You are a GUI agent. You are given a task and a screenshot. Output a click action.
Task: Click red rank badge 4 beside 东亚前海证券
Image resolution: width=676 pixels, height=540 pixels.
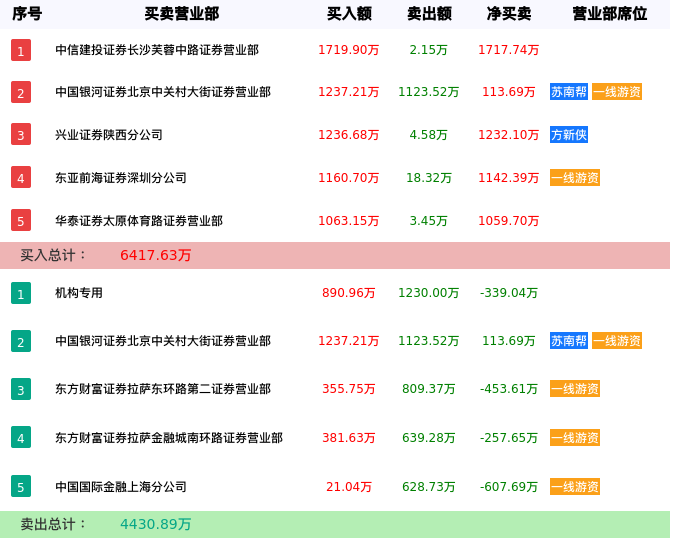coord(21,178)
